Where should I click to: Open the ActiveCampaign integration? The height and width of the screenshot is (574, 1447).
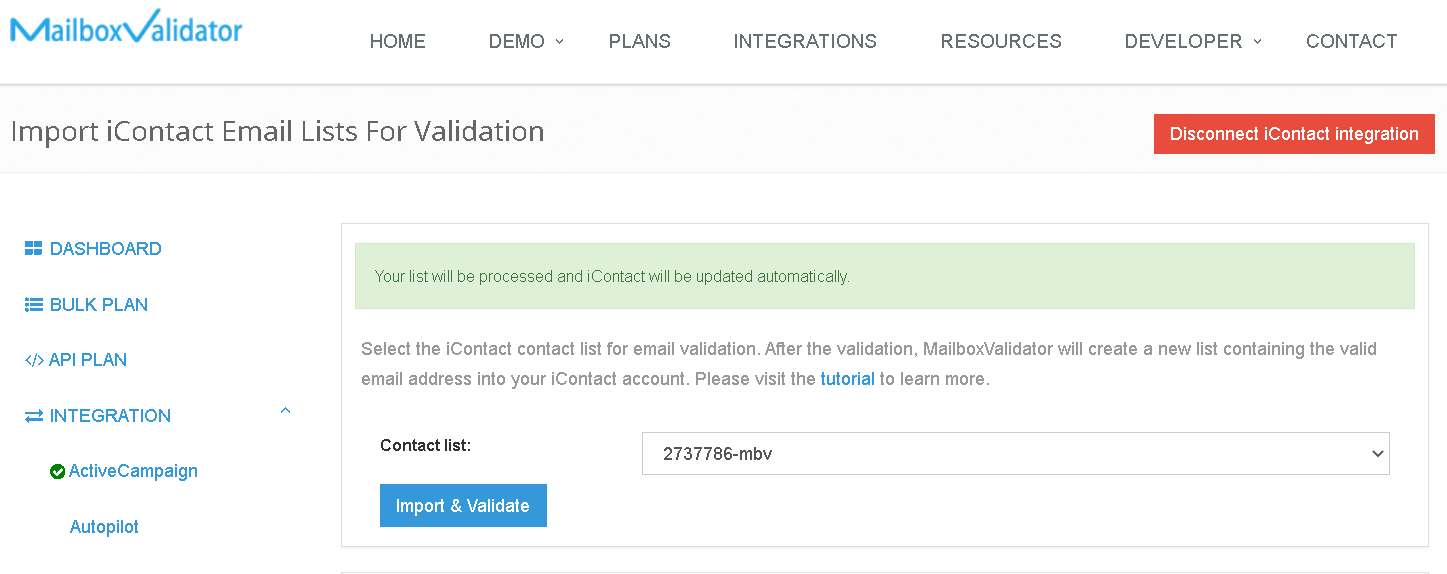tap(133, 471)
